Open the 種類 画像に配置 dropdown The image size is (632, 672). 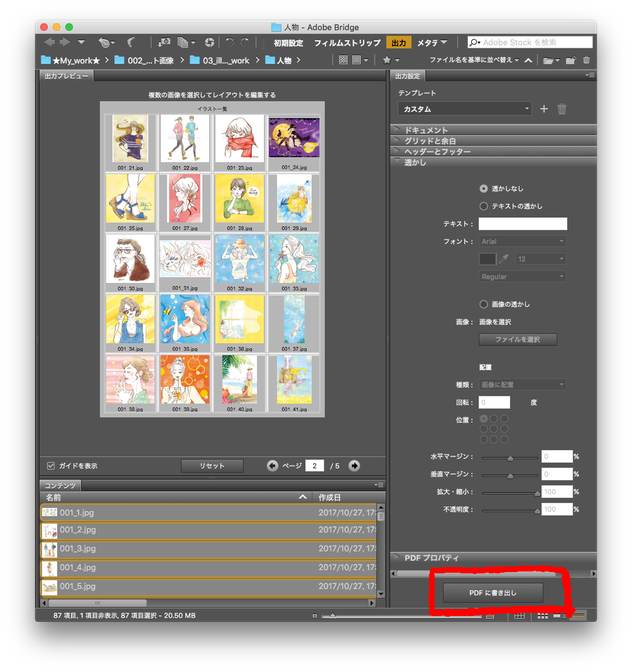tap(522, 384)
